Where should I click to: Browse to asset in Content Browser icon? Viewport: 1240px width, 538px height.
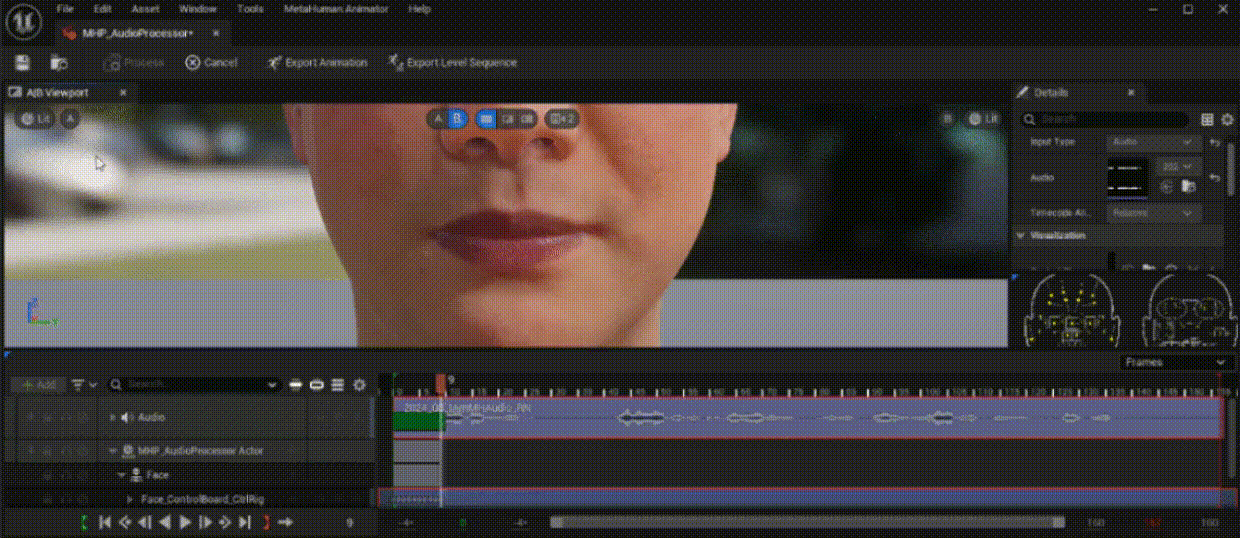59,62
